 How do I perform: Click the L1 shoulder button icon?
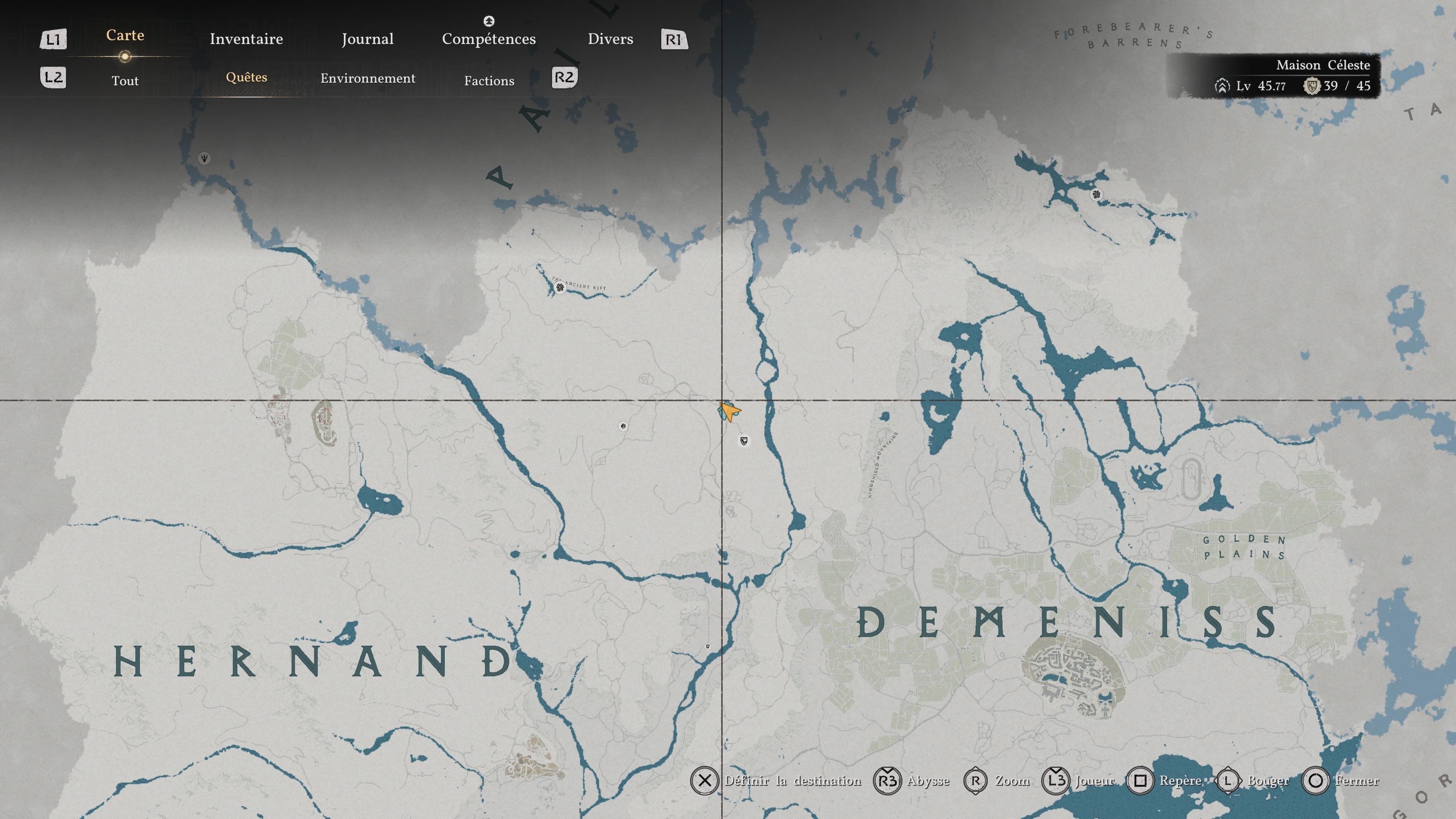53,39
